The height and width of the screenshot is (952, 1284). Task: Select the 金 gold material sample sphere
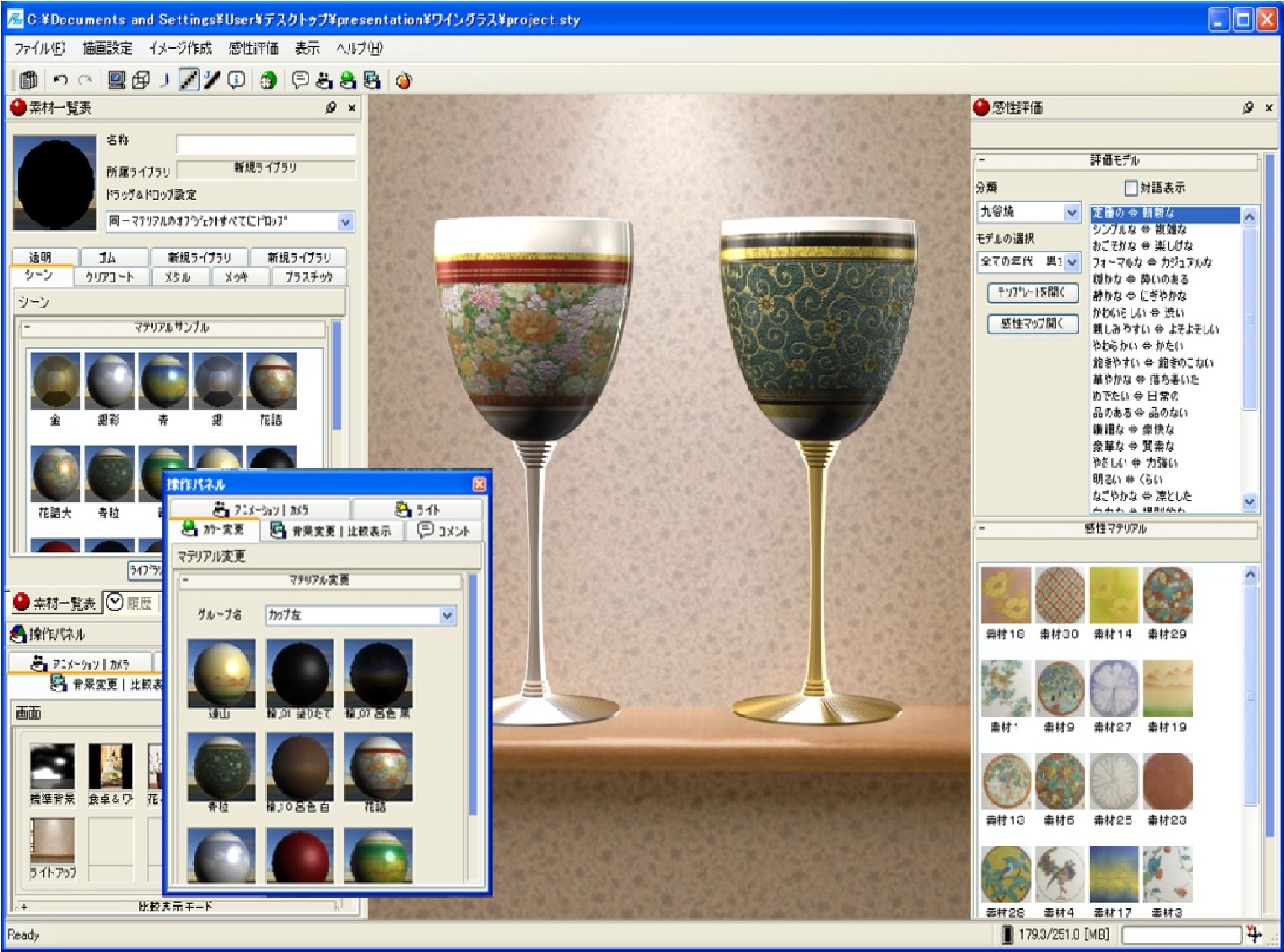coord(55,380)
